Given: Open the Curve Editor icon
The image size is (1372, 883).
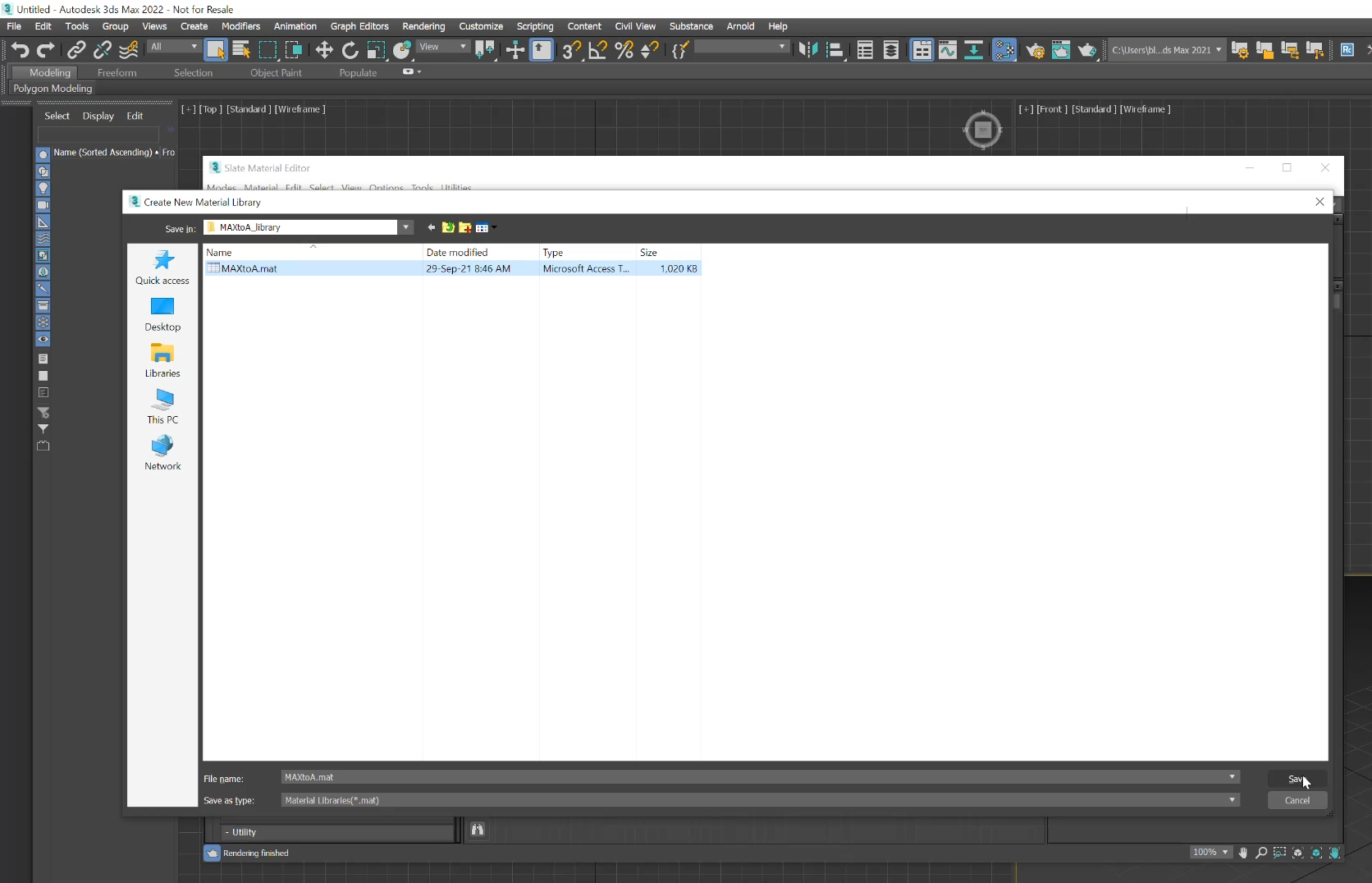Looking at the screenshot, I should tap(948, 50).
